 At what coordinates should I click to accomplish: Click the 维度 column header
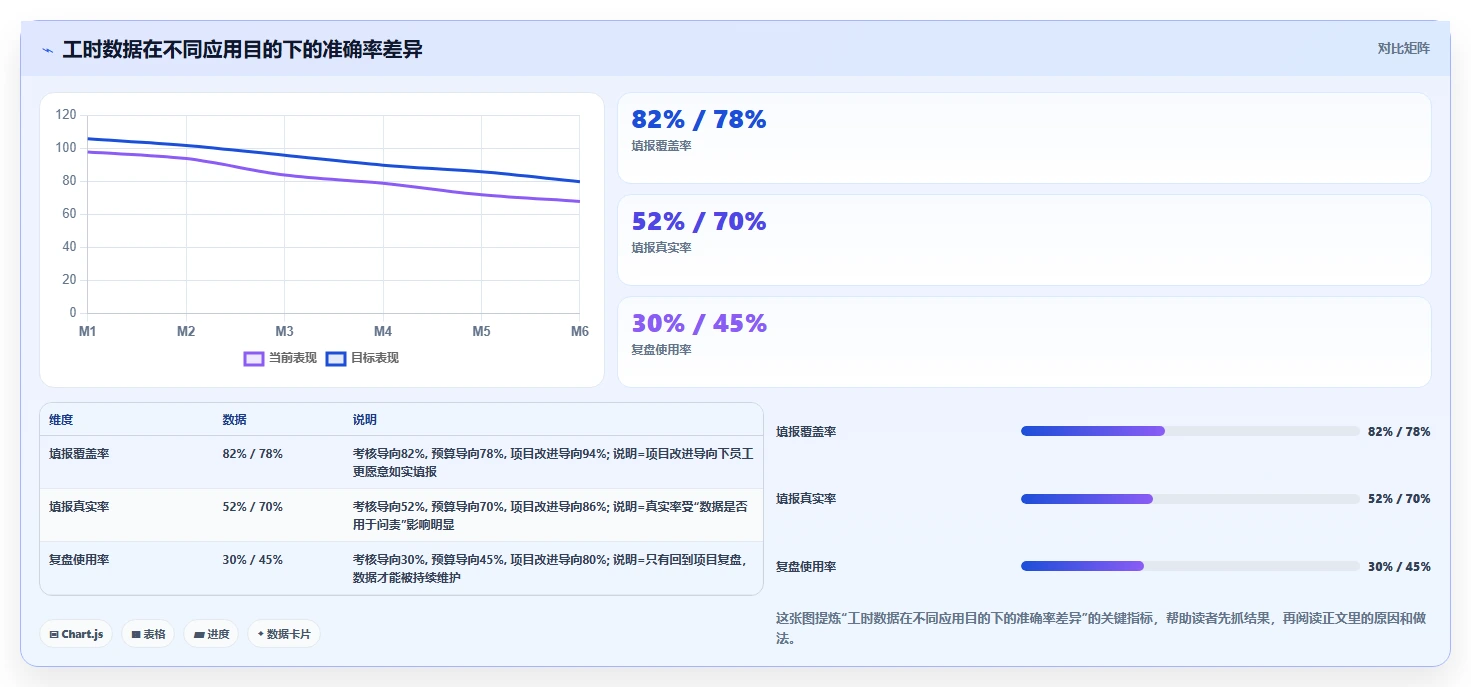61,420
